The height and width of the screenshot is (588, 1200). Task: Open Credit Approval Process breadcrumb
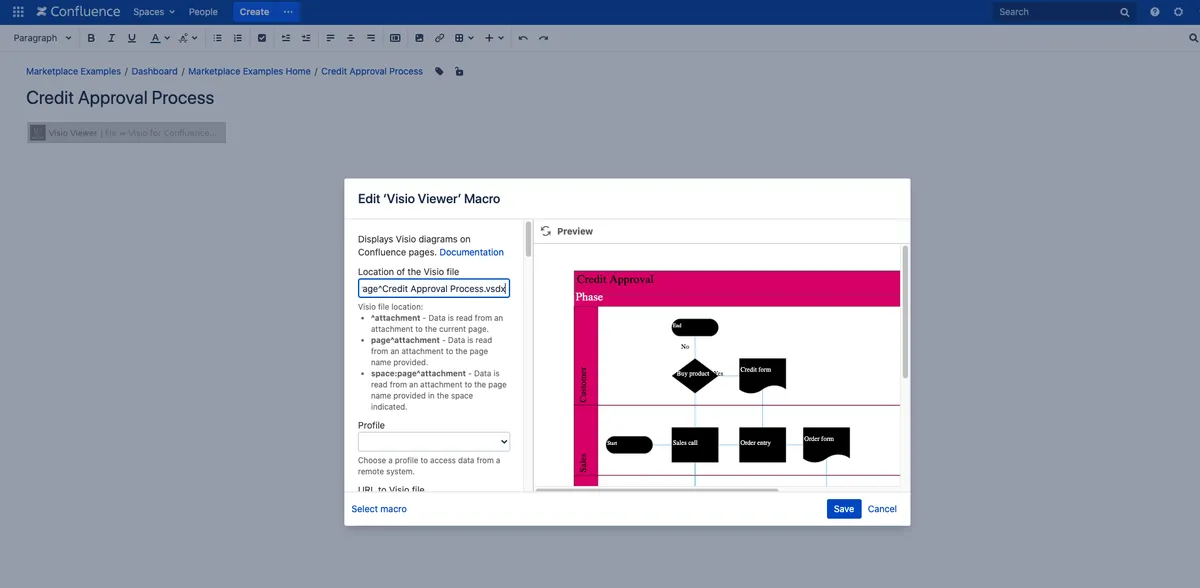tap(372, 72)
